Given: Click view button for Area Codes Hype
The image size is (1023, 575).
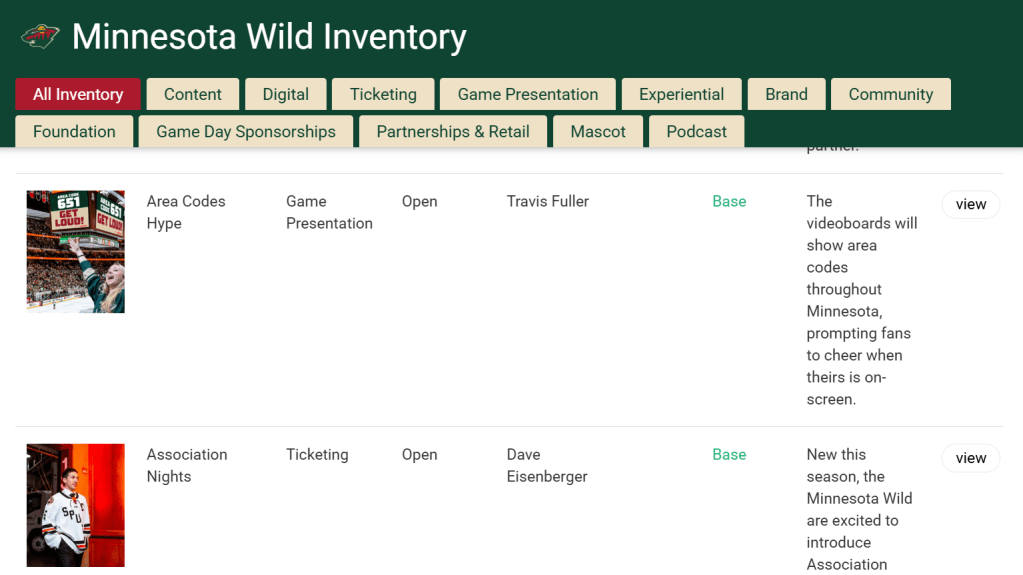Looking at the screenshot, I should click(x=970, y=204).
